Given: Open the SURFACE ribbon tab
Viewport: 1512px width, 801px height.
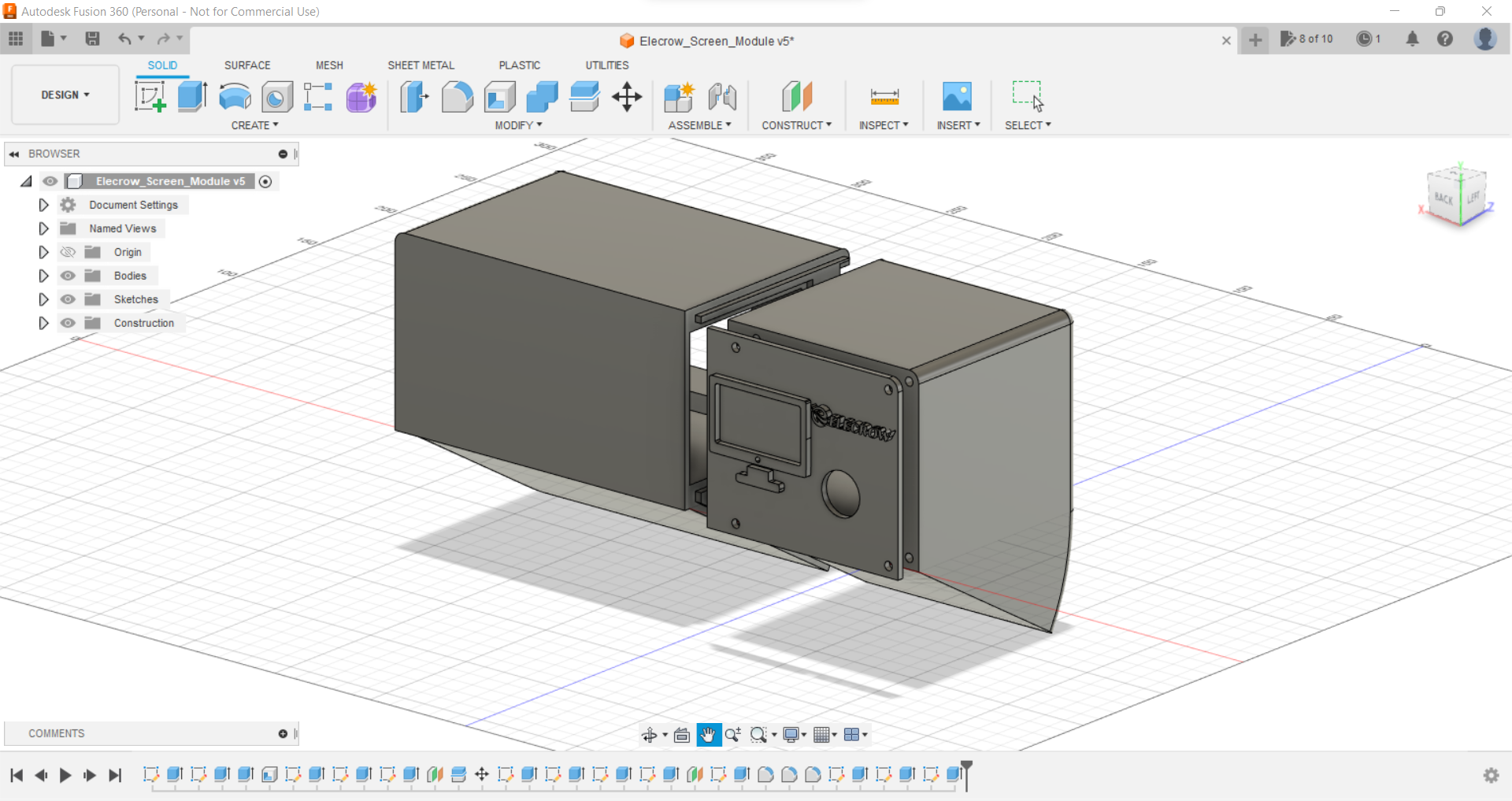Looking at the screenshot, I should click(x=246, y=65).
